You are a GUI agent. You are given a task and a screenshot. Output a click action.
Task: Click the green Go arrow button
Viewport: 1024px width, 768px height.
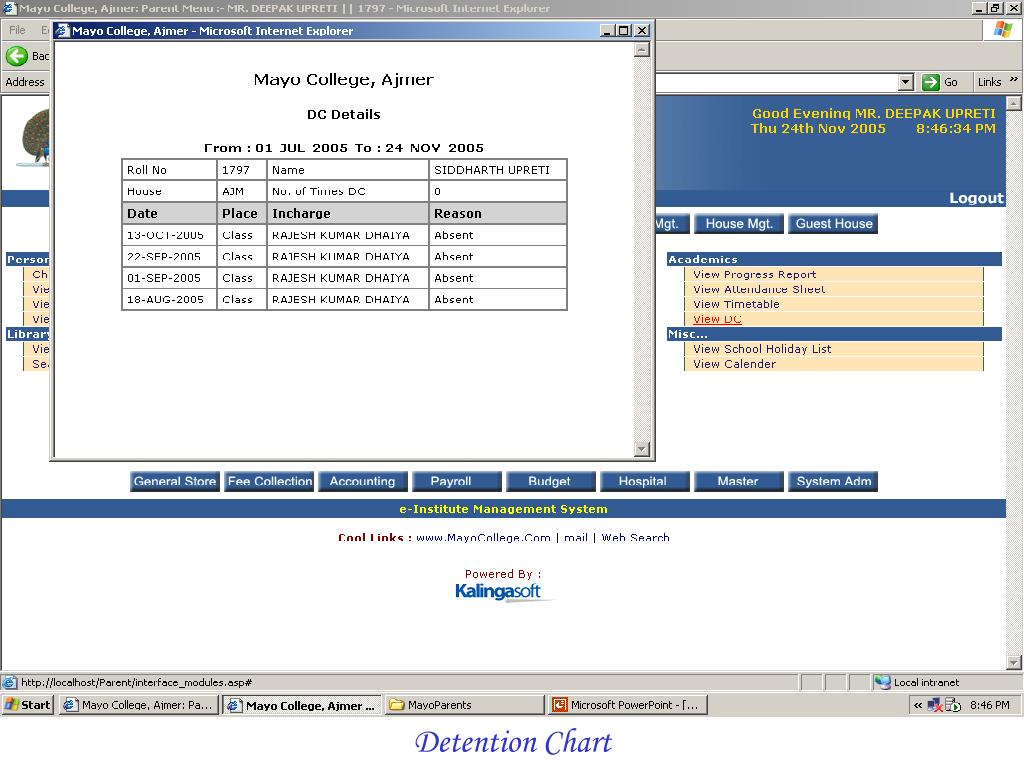931,82
